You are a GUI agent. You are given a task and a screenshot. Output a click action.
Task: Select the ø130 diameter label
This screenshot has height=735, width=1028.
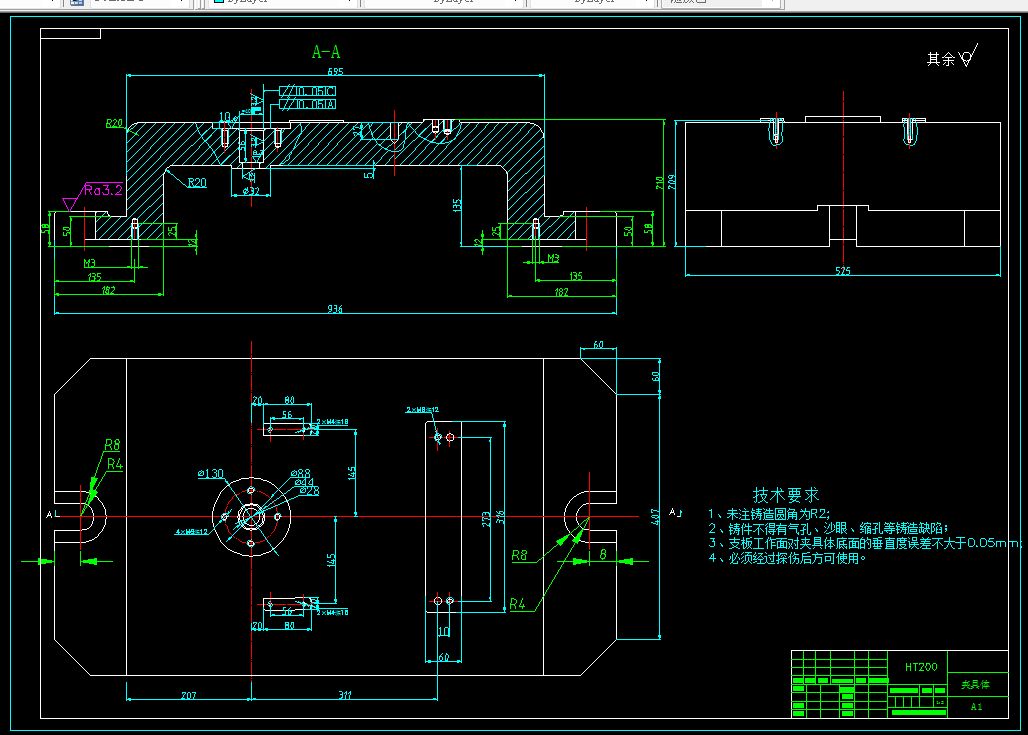[210, 473]
